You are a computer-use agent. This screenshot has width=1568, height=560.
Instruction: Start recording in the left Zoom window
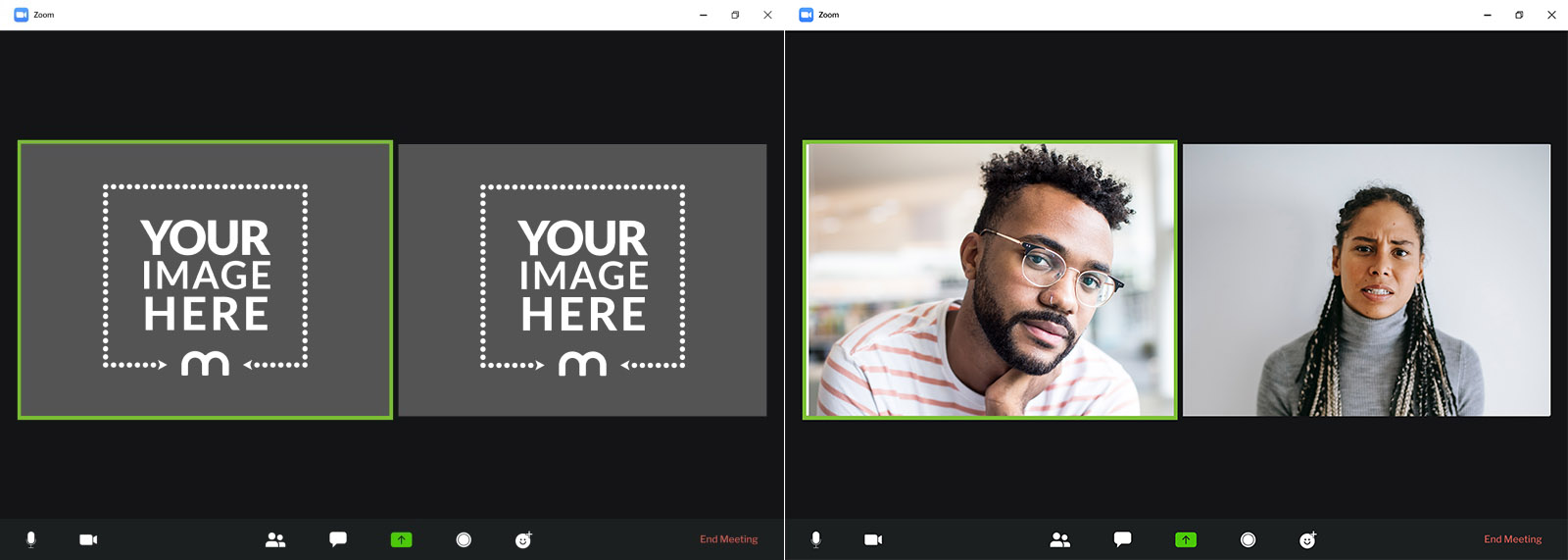(464, 539)
